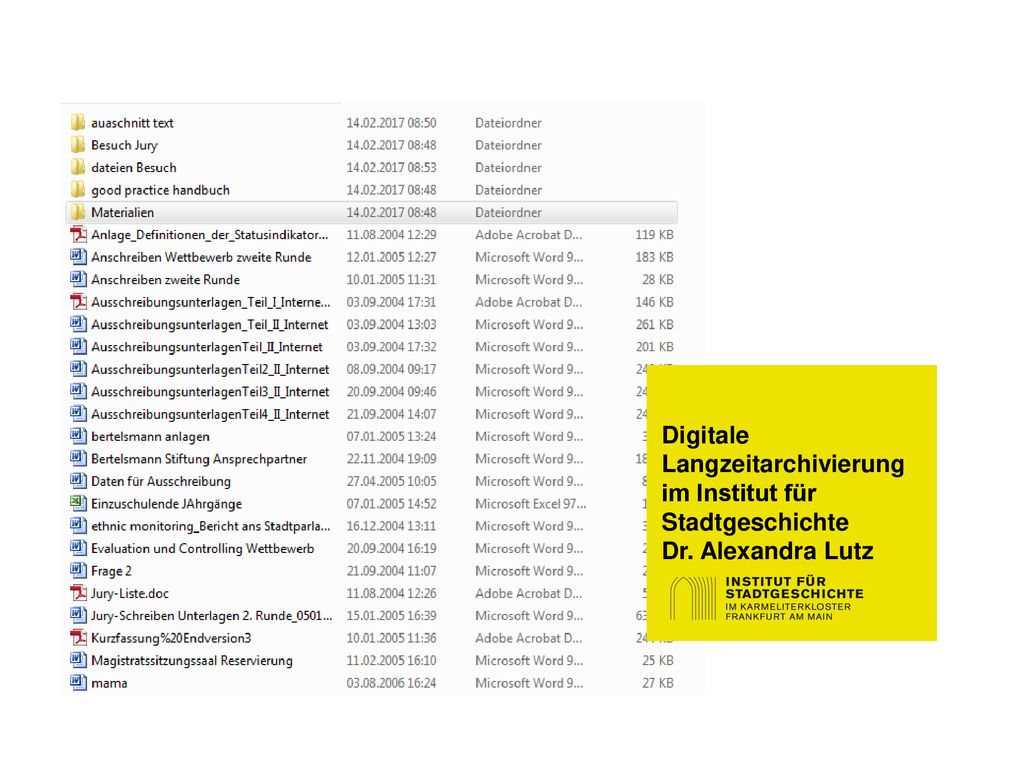The width and height of the screenshot is (1024, 768).
Task: Click date 14.02.2017 08:53
Action: pyautogui.click(x=391, y=168)
